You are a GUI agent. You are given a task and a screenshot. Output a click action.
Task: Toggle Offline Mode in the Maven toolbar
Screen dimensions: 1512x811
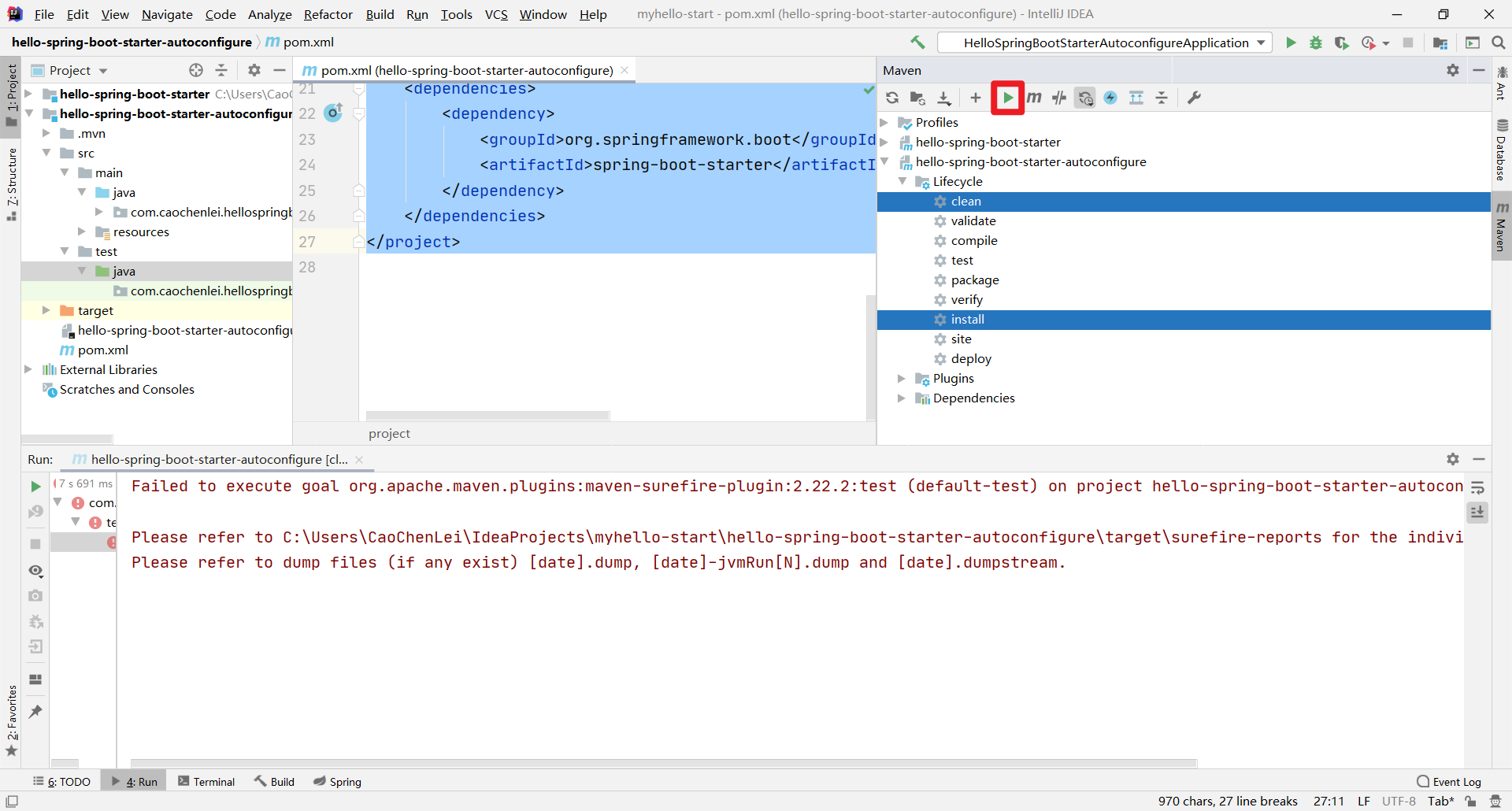pos(1059,98)
